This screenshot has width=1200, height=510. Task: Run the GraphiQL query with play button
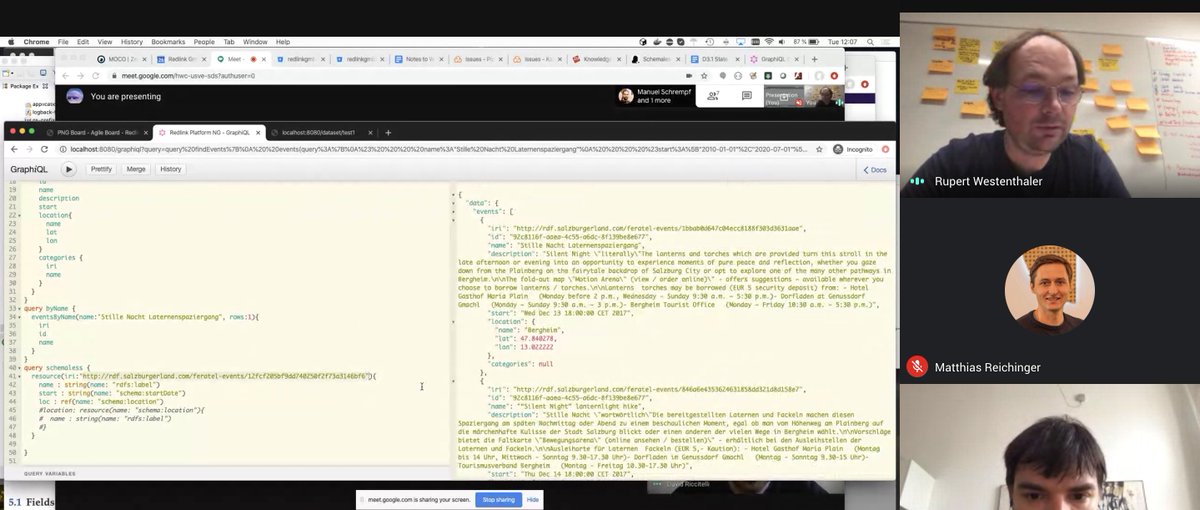[x=68, y=169]
